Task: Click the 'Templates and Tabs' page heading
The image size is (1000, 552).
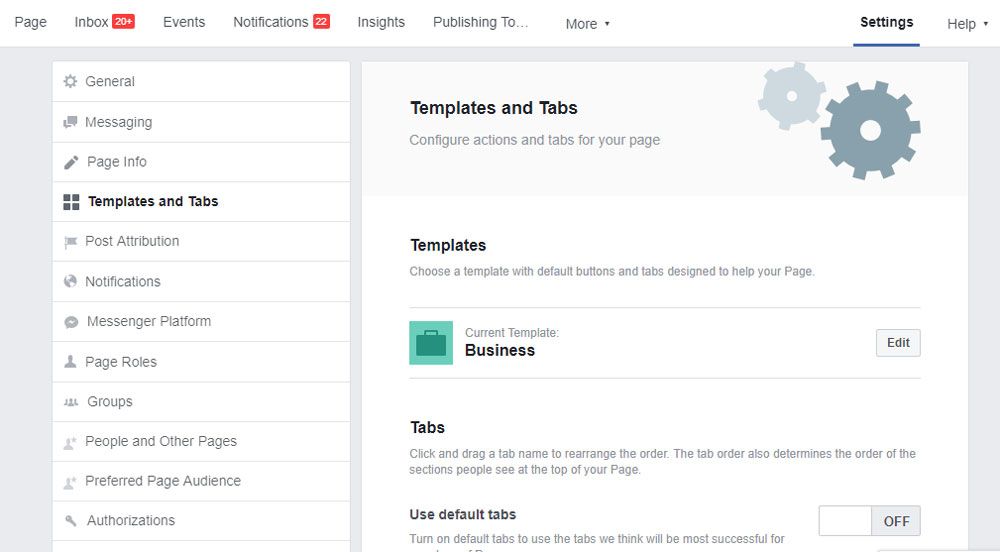Action: click(494, 108)
